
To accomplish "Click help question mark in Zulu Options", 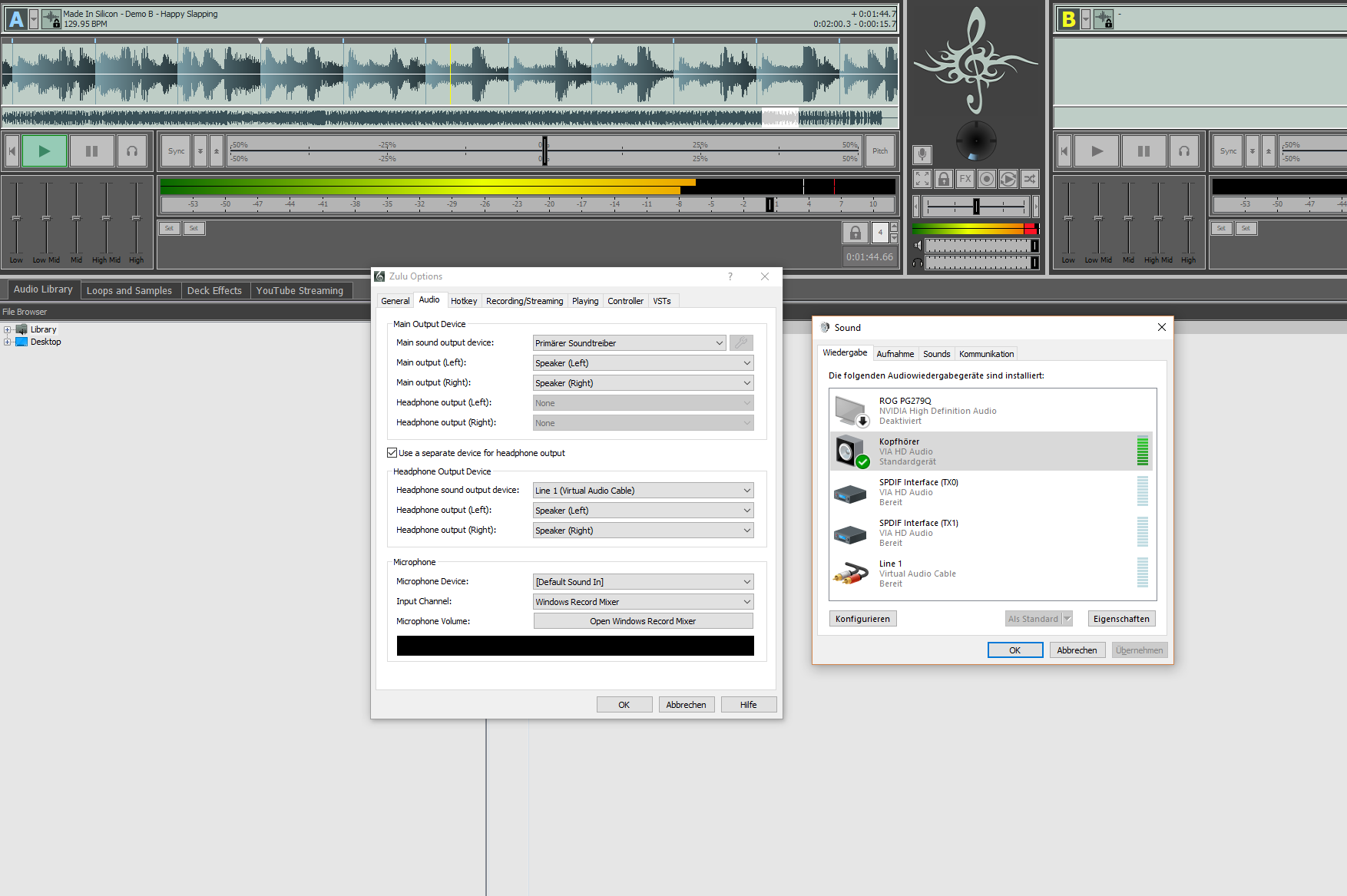I will coord(730,276).
